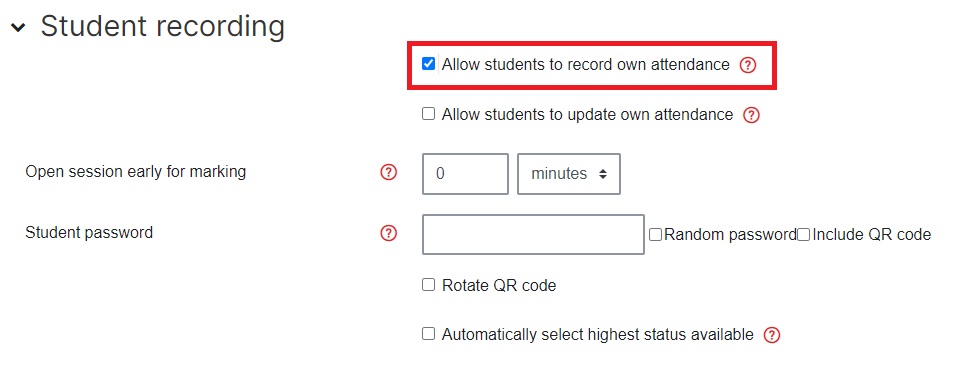Screen dimensions: 972x376
Task: Open help for recording own attendance
Action: [x=748, y=65]
